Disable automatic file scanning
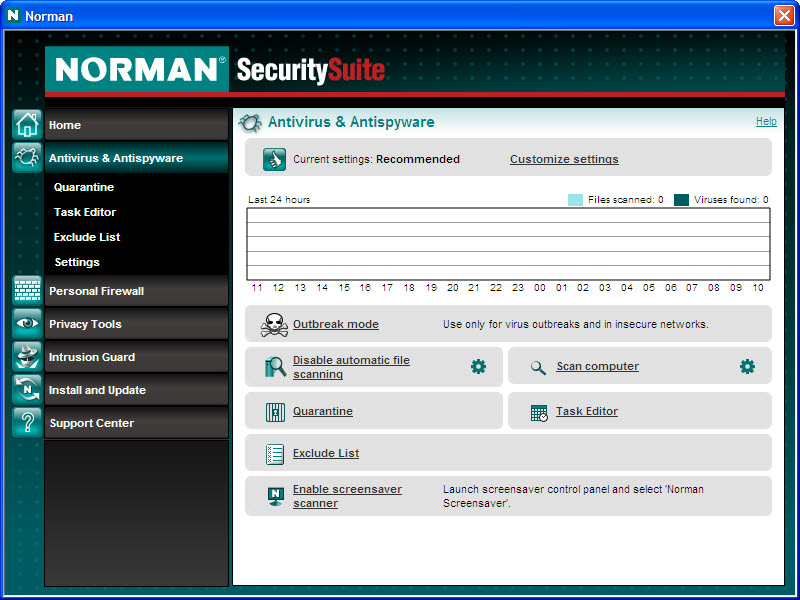 [x=351, y=367]
